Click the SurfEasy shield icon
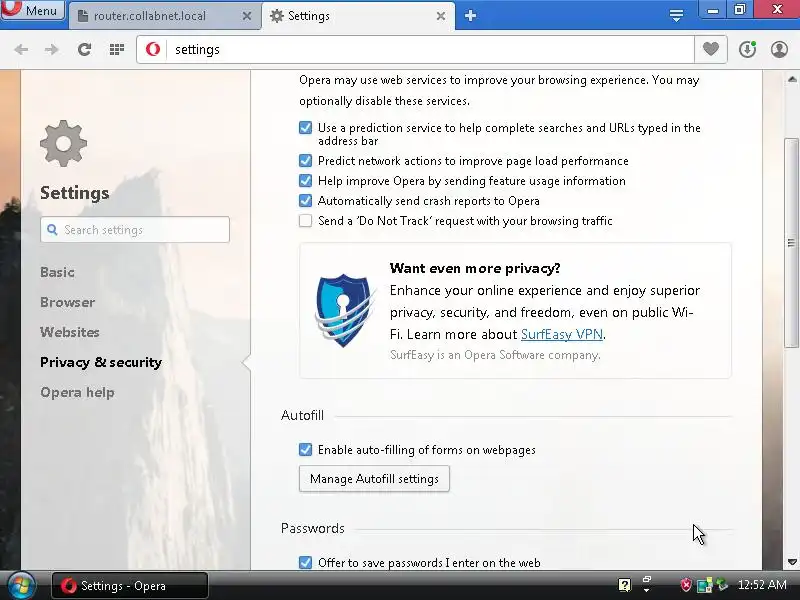The image size is (800, 600). click(x=344, y=310)
